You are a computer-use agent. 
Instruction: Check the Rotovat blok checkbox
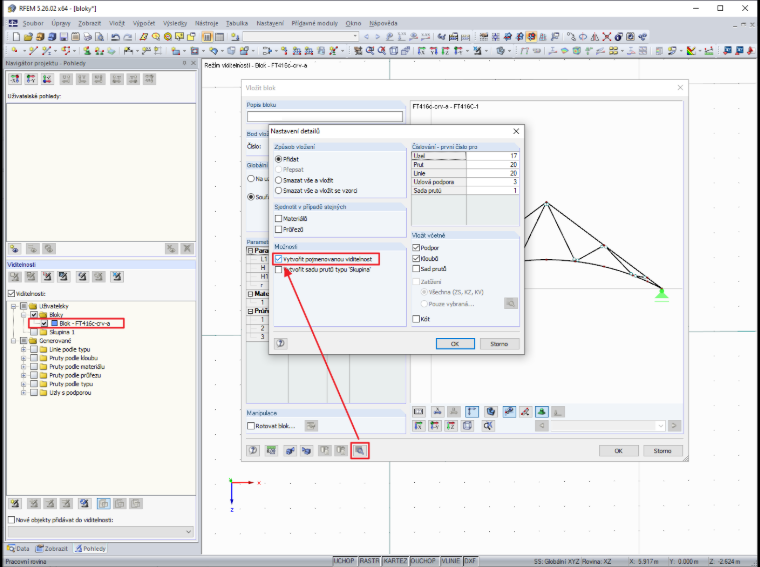tap(251, 426)
